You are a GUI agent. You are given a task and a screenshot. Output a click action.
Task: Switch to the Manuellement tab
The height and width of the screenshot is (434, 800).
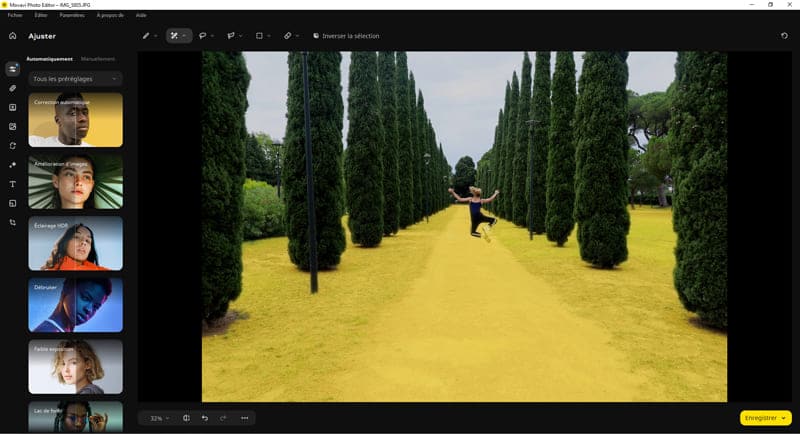[x=98, y=59]
